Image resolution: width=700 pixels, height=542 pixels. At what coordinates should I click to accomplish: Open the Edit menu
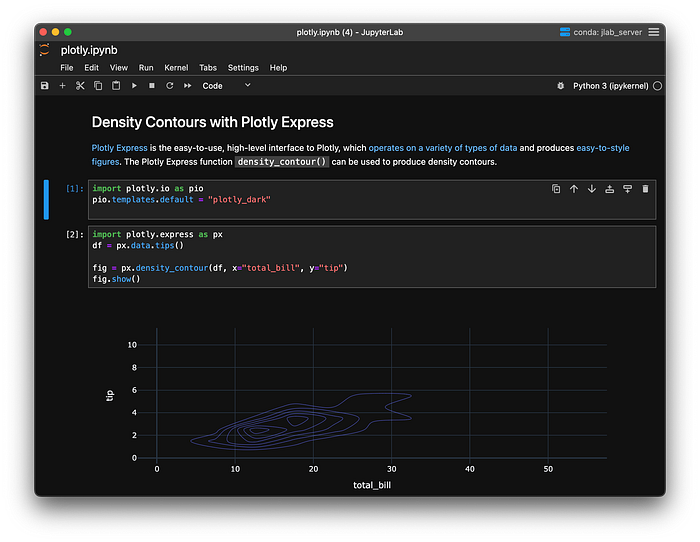[x=92, y=68]
